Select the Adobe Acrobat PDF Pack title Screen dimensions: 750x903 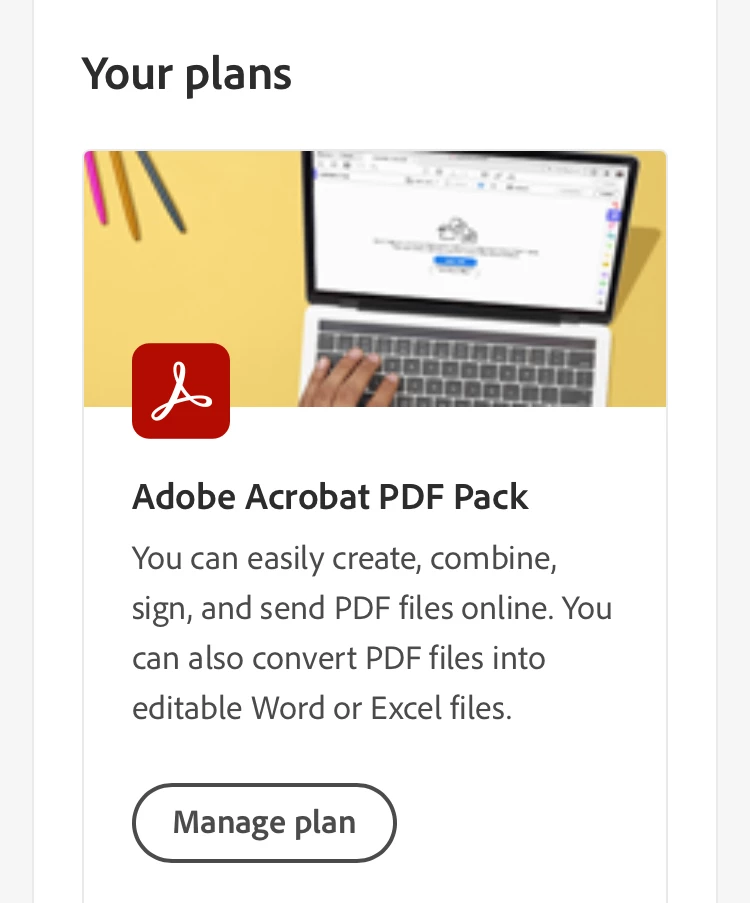coord(330,496)
